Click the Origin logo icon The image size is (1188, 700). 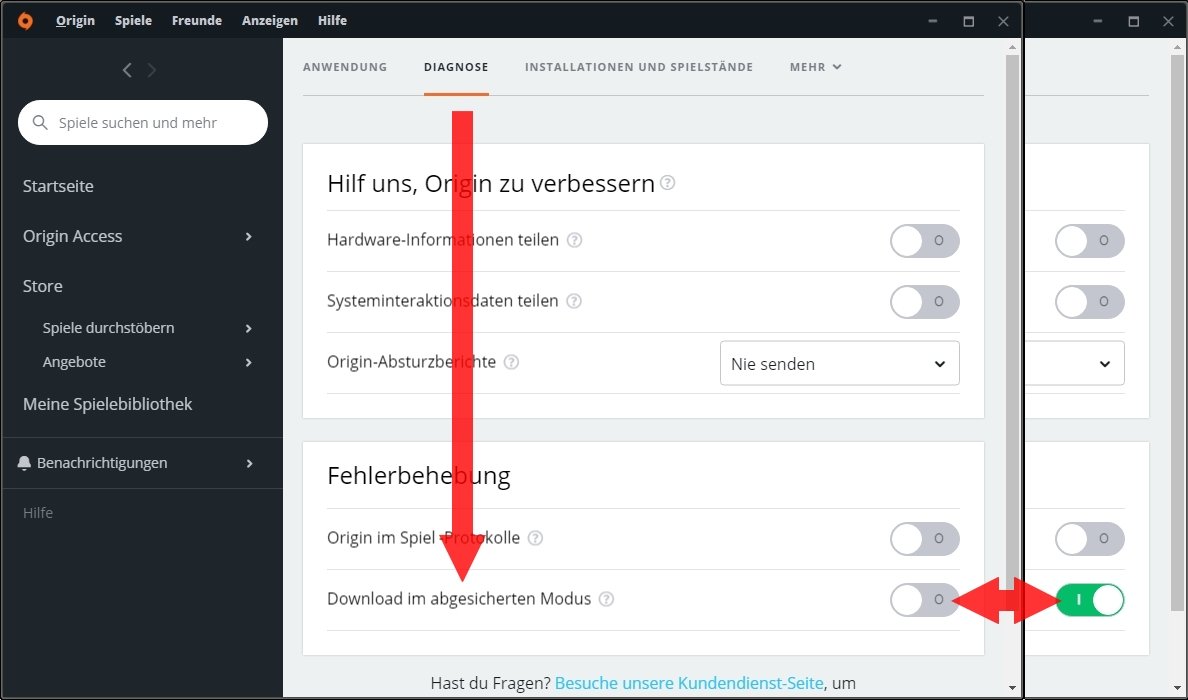click(x=25, y=21)
